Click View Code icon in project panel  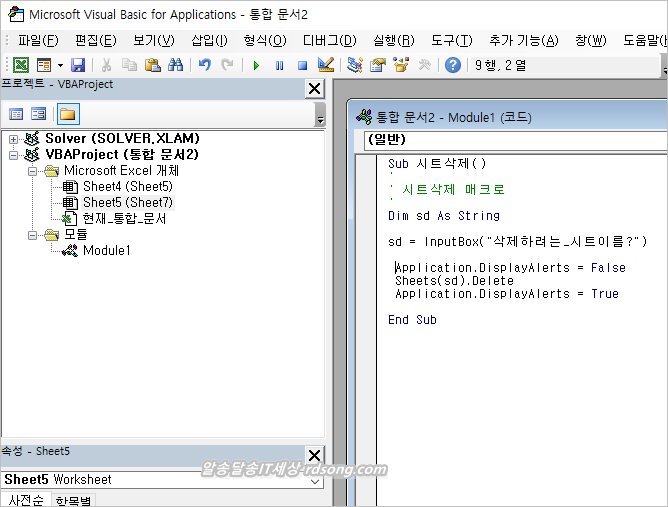[x=17, y=114]
